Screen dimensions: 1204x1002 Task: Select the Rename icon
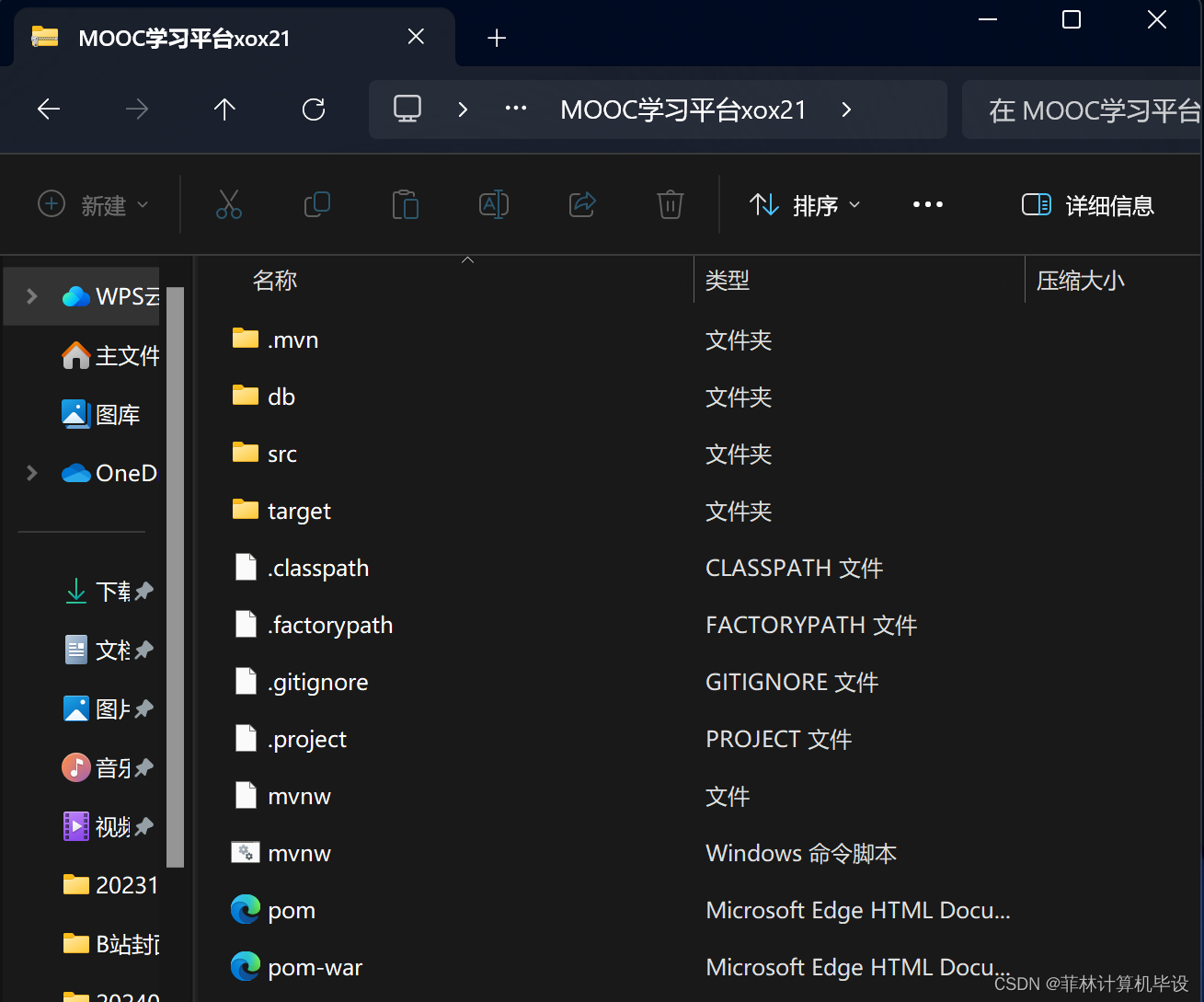pyautogui.click(x=494, y=204)
